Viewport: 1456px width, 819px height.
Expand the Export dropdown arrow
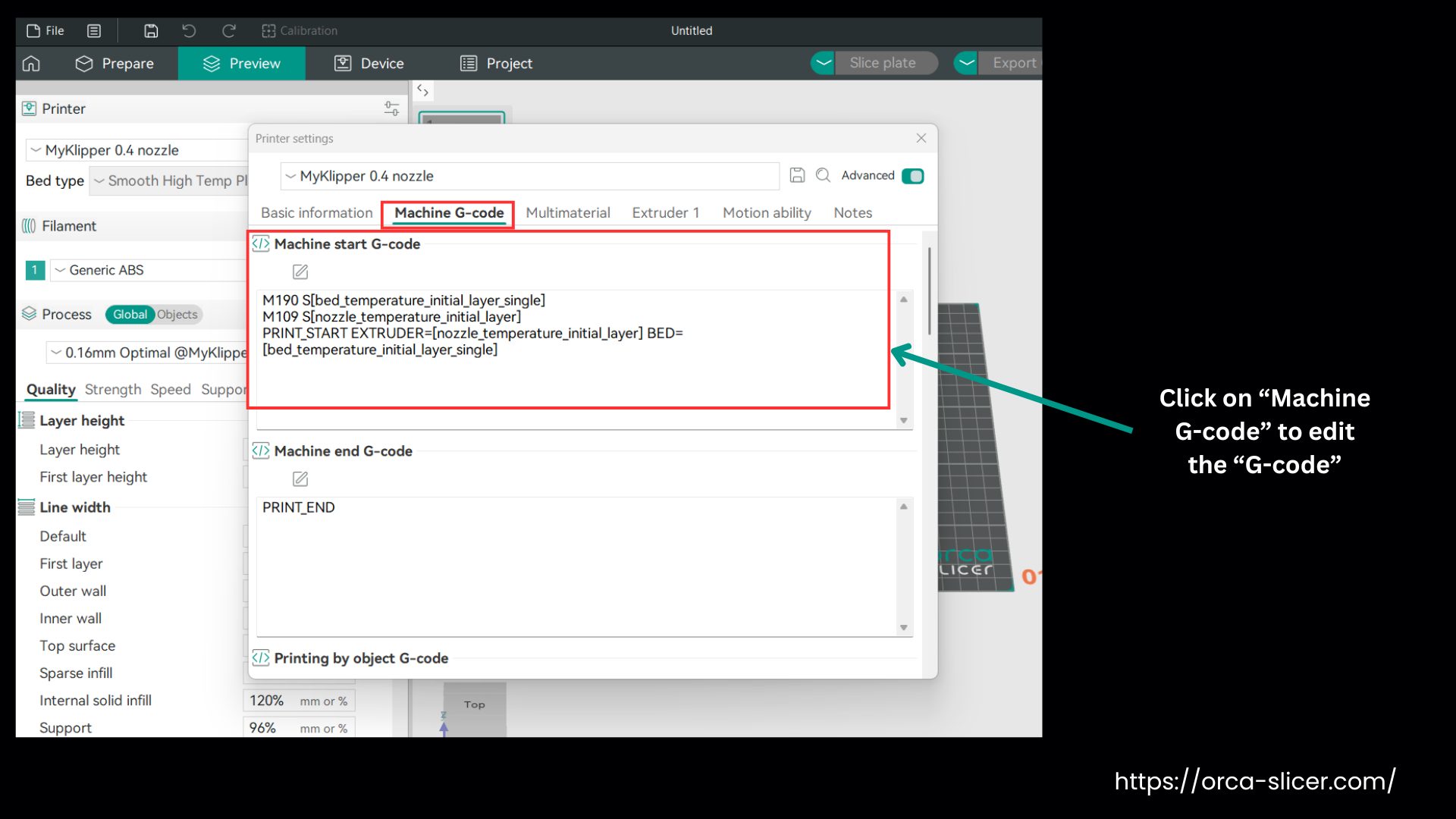[x=966, y=63]
